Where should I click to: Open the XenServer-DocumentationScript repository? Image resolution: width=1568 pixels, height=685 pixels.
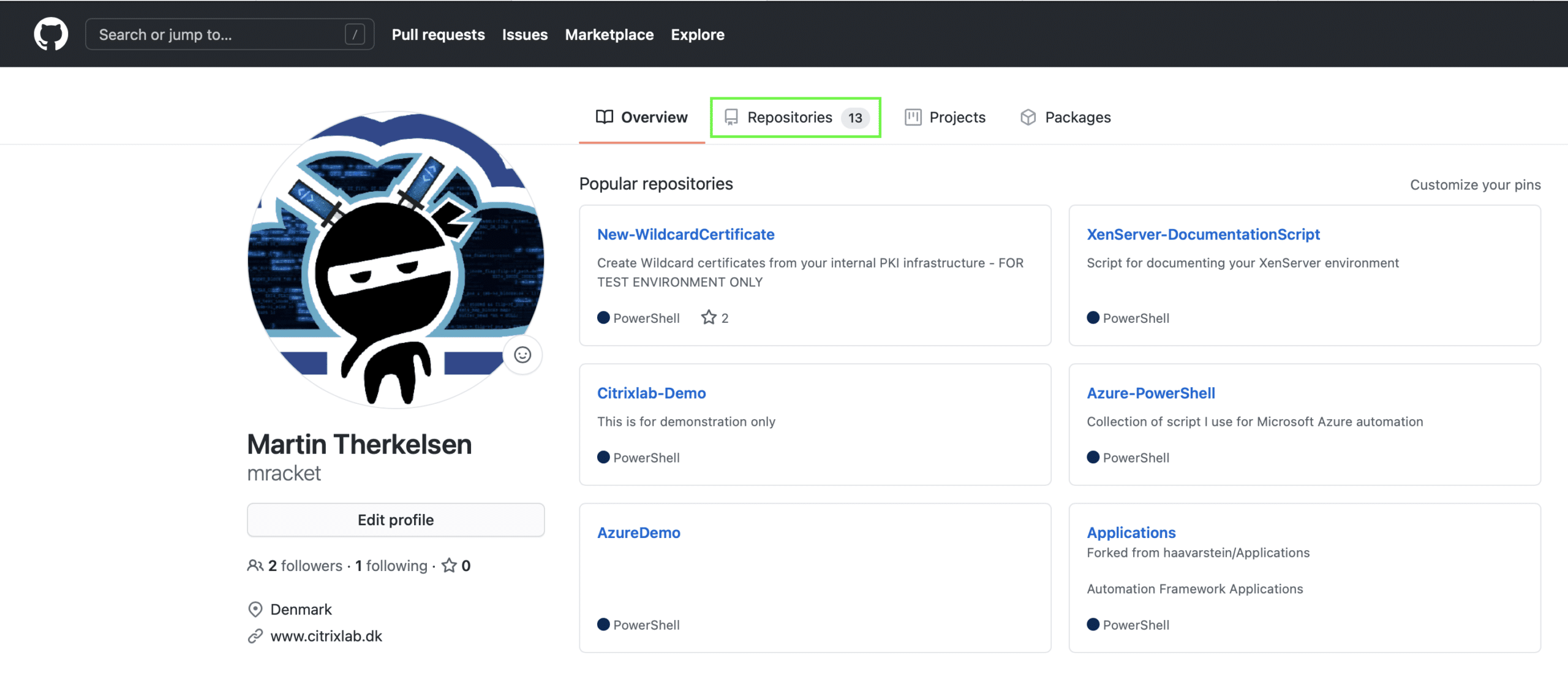pos(1203,234)
